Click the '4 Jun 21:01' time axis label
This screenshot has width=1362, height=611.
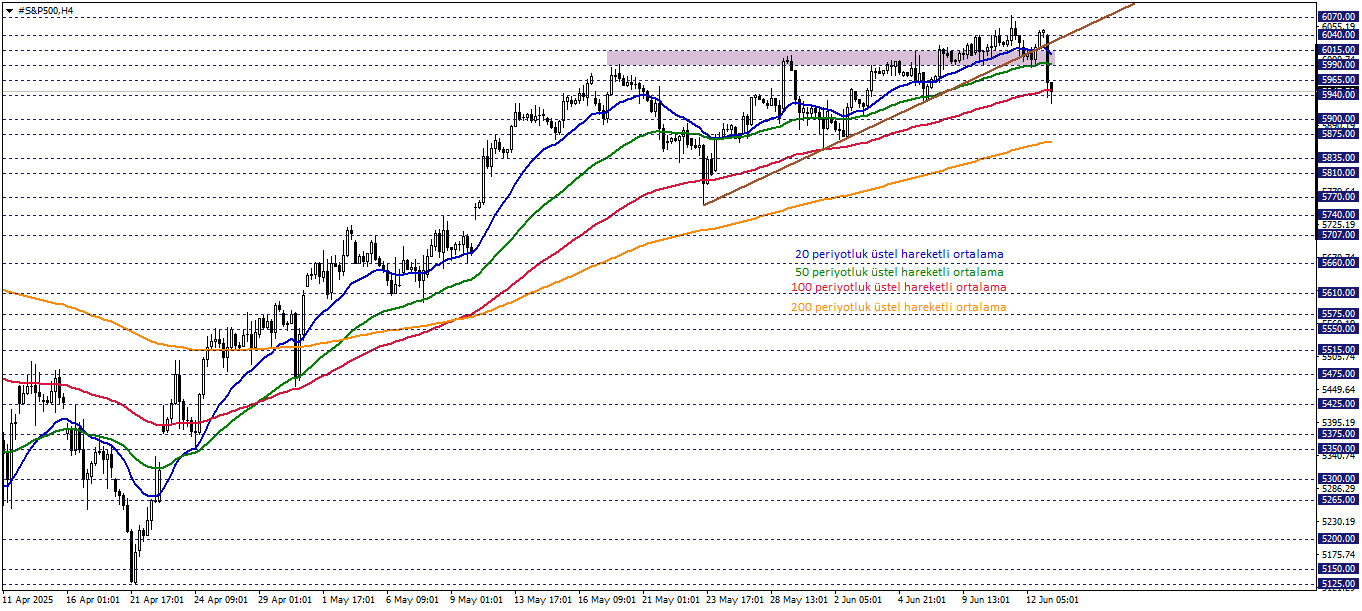[x=923, y=600]
